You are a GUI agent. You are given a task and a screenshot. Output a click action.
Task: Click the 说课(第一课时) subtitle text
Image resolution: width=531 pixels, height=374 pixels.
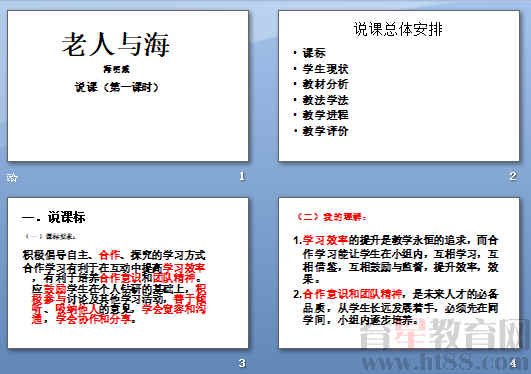coord(117,87)
